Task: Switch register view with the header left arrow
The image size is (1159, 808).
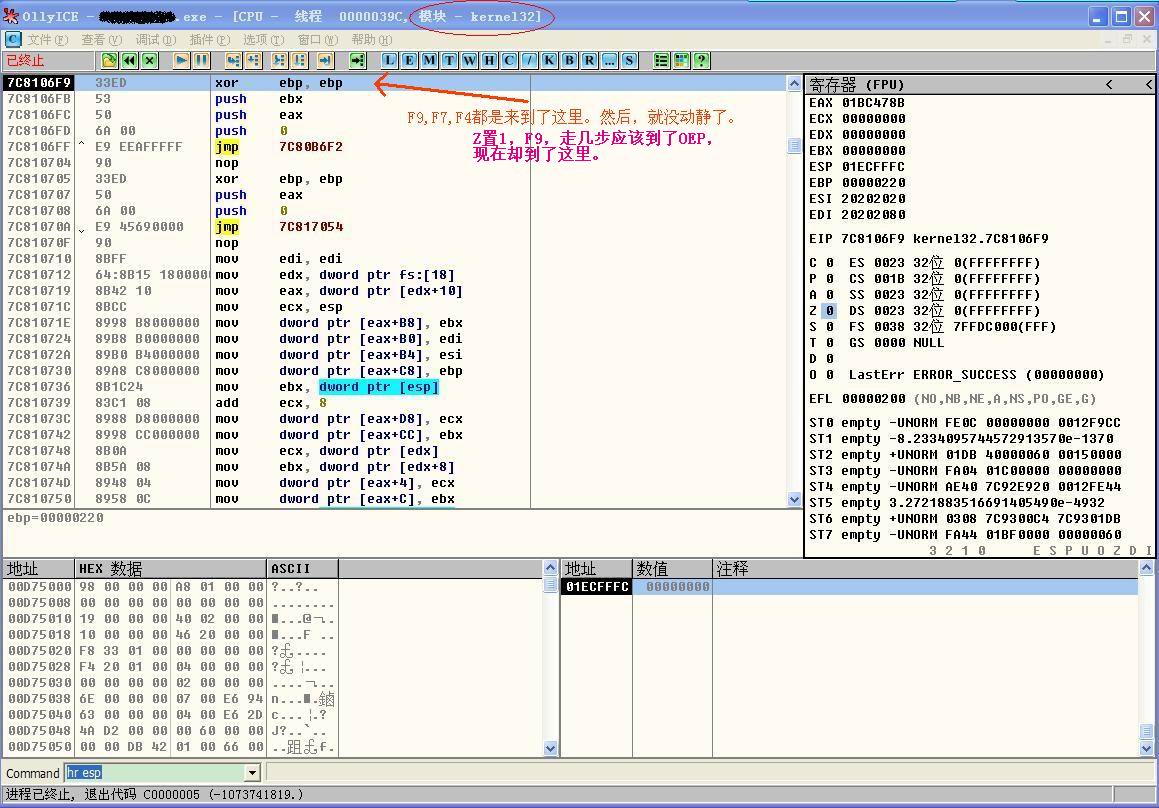Action: (x=1109, y=85)
